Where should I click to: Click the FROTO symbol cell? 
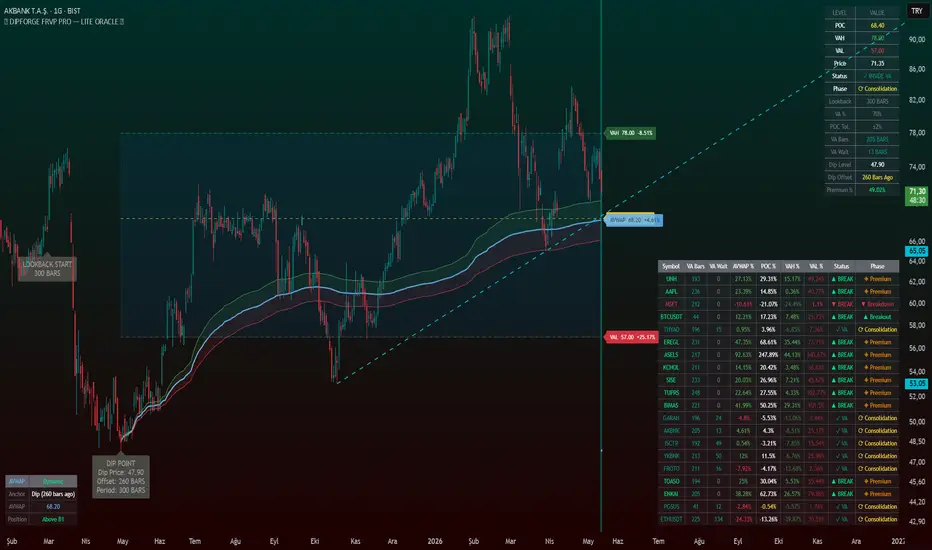pos(671,469)
